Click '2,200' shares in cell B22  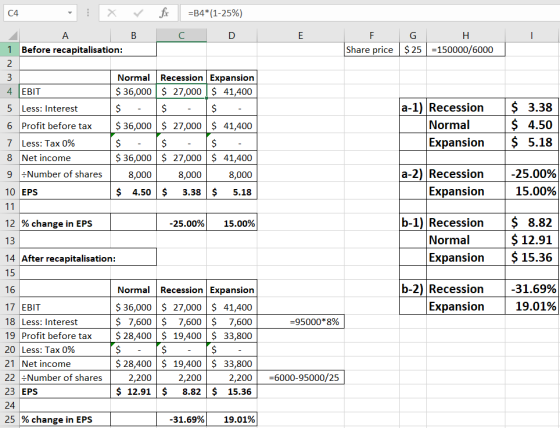[x=134, y=378]
